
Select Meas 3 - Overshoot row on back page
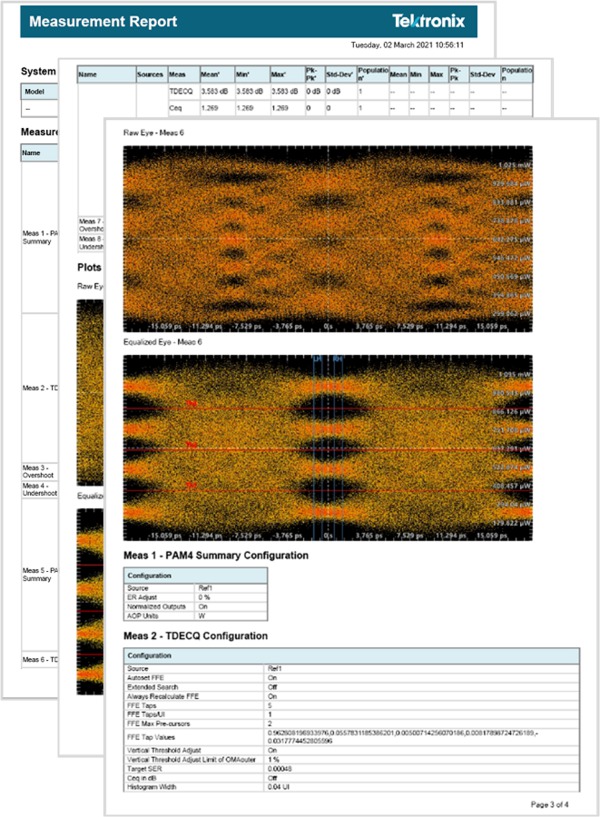coord(38,472)
